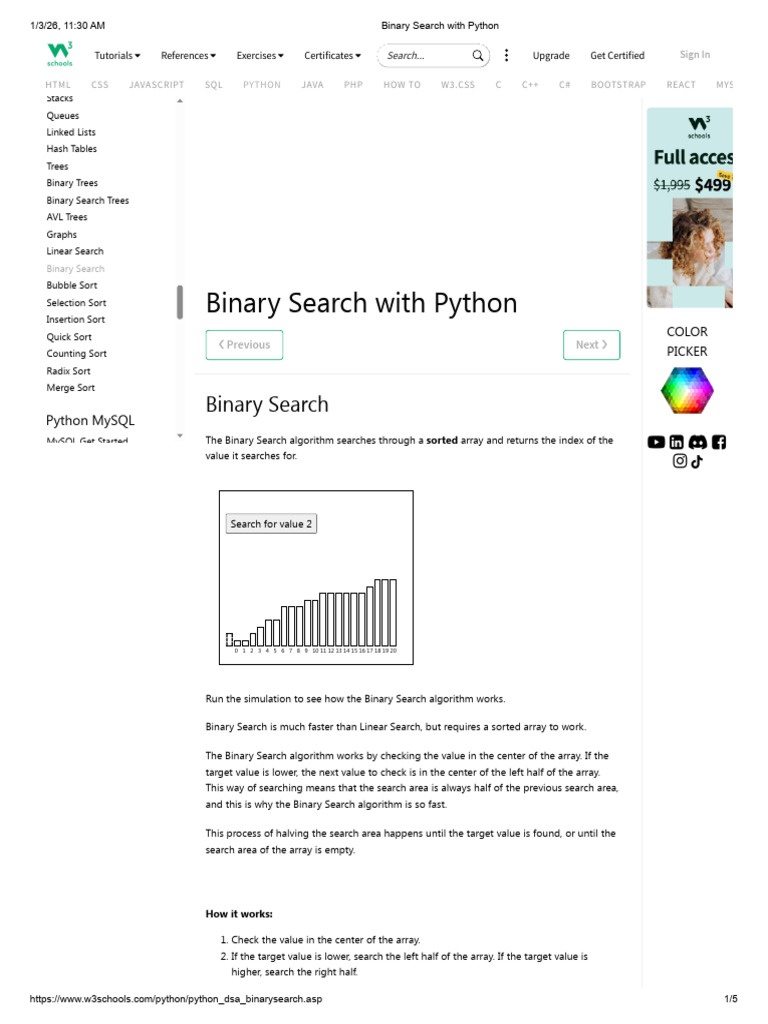This screenshot has height=1024, width=768.
Task: Click the Search for value 2 button
Action: (x=271, y=524)
